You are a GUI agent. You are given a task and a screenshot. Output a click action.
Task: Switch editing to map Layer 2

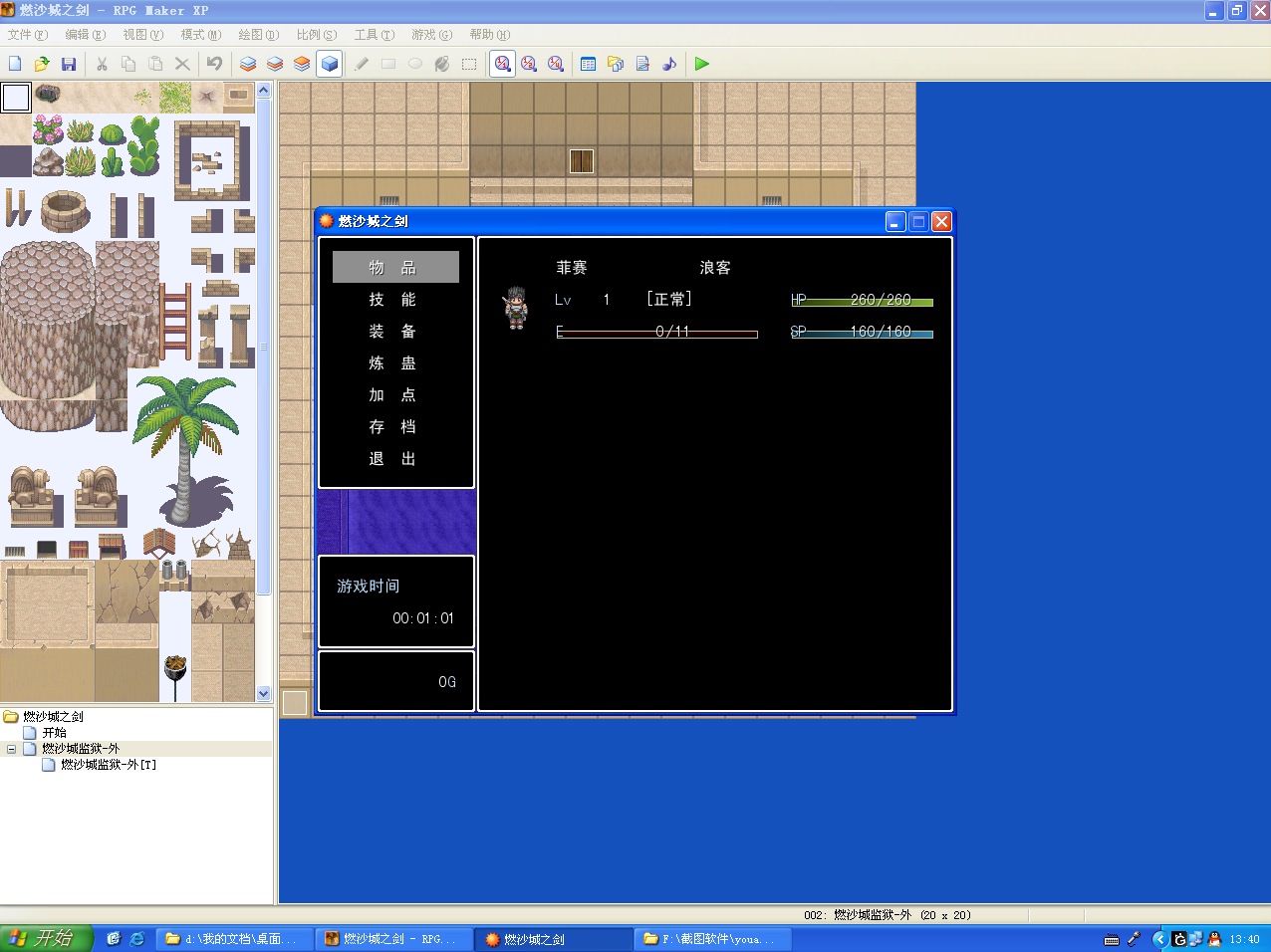click(x=275, y=64)
